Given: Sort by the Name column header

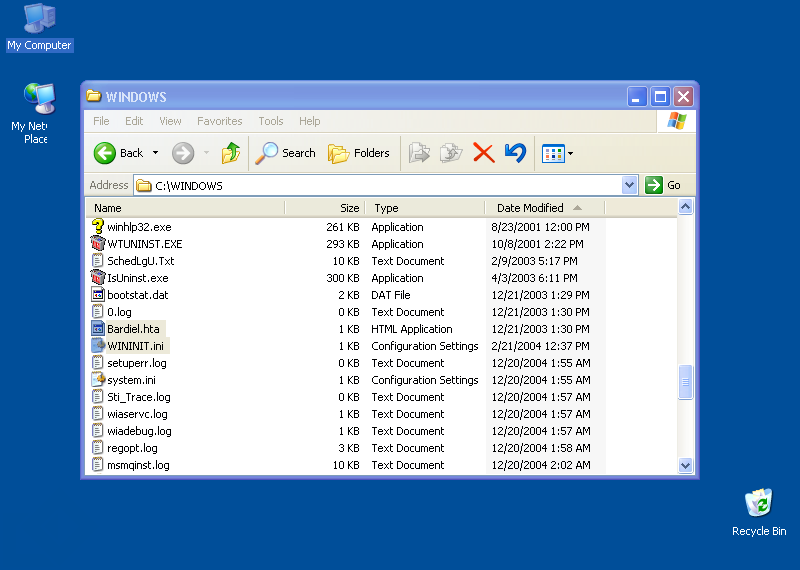Looking at the screenshot, I should (x=185, y=208).
